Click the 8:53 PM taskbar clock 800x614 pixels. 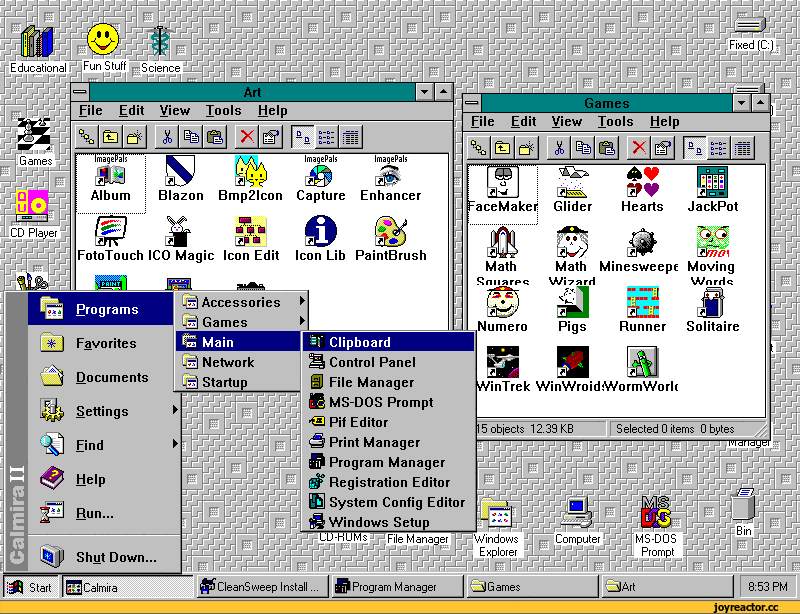(767, 587)
